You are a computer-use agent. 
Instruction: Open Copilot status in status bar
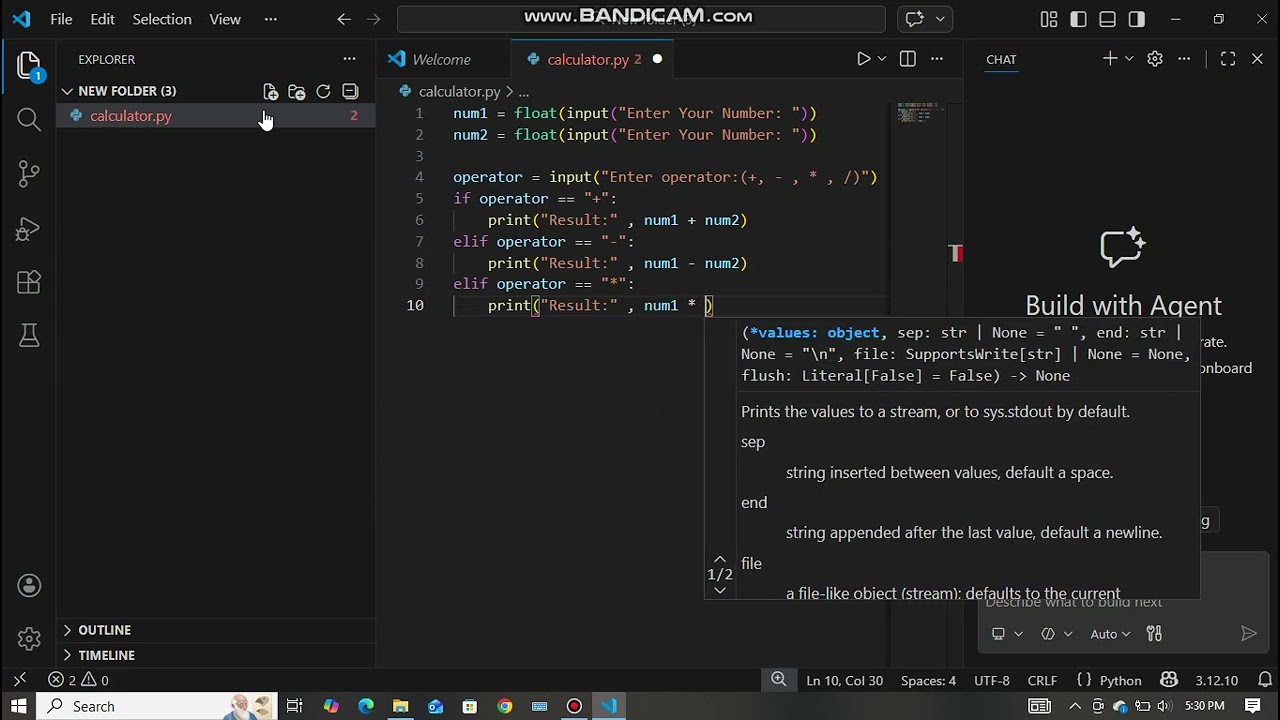point(1169,680)
